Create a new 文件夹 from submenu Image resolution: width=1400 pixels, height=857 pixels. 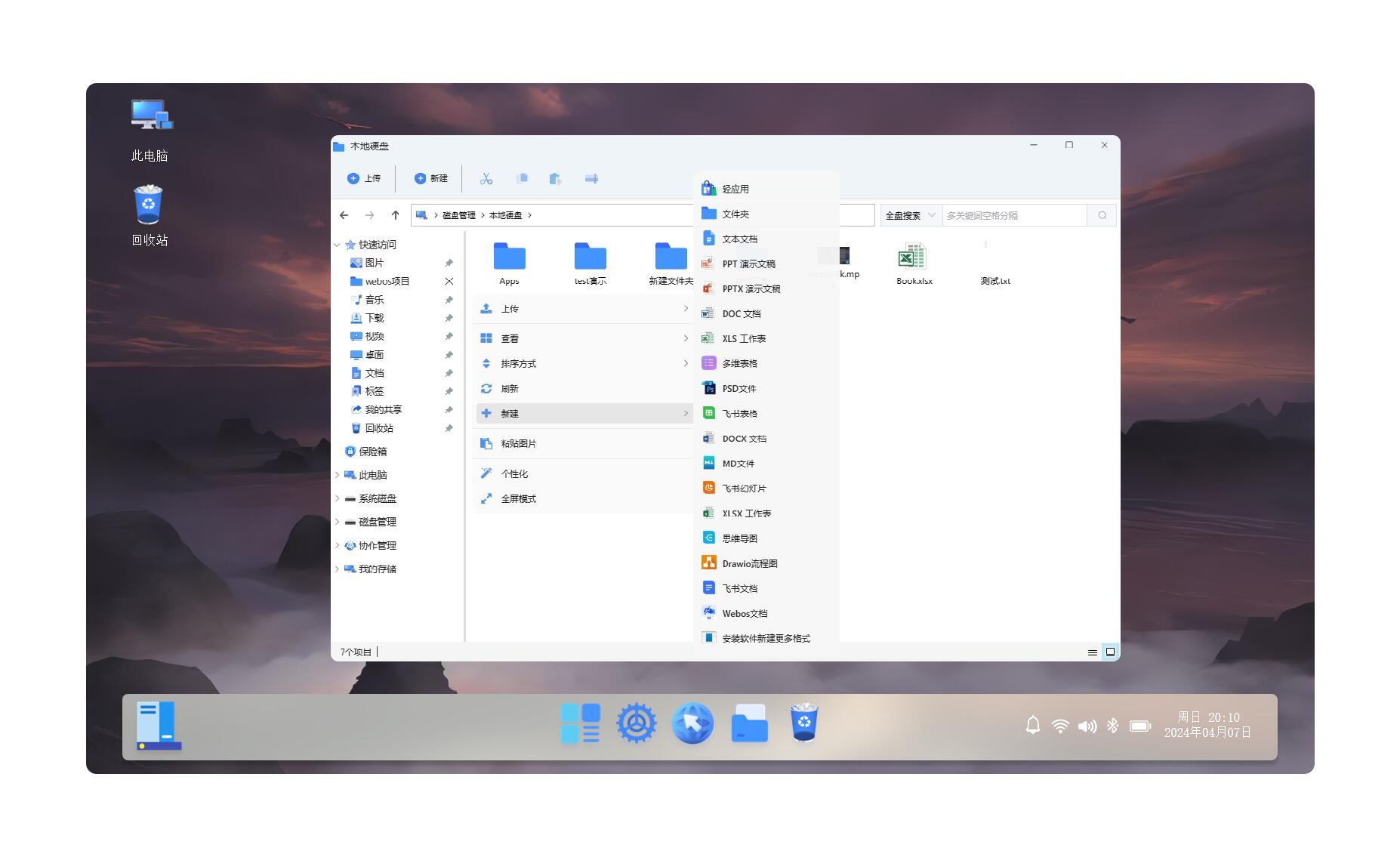point(766,214)
